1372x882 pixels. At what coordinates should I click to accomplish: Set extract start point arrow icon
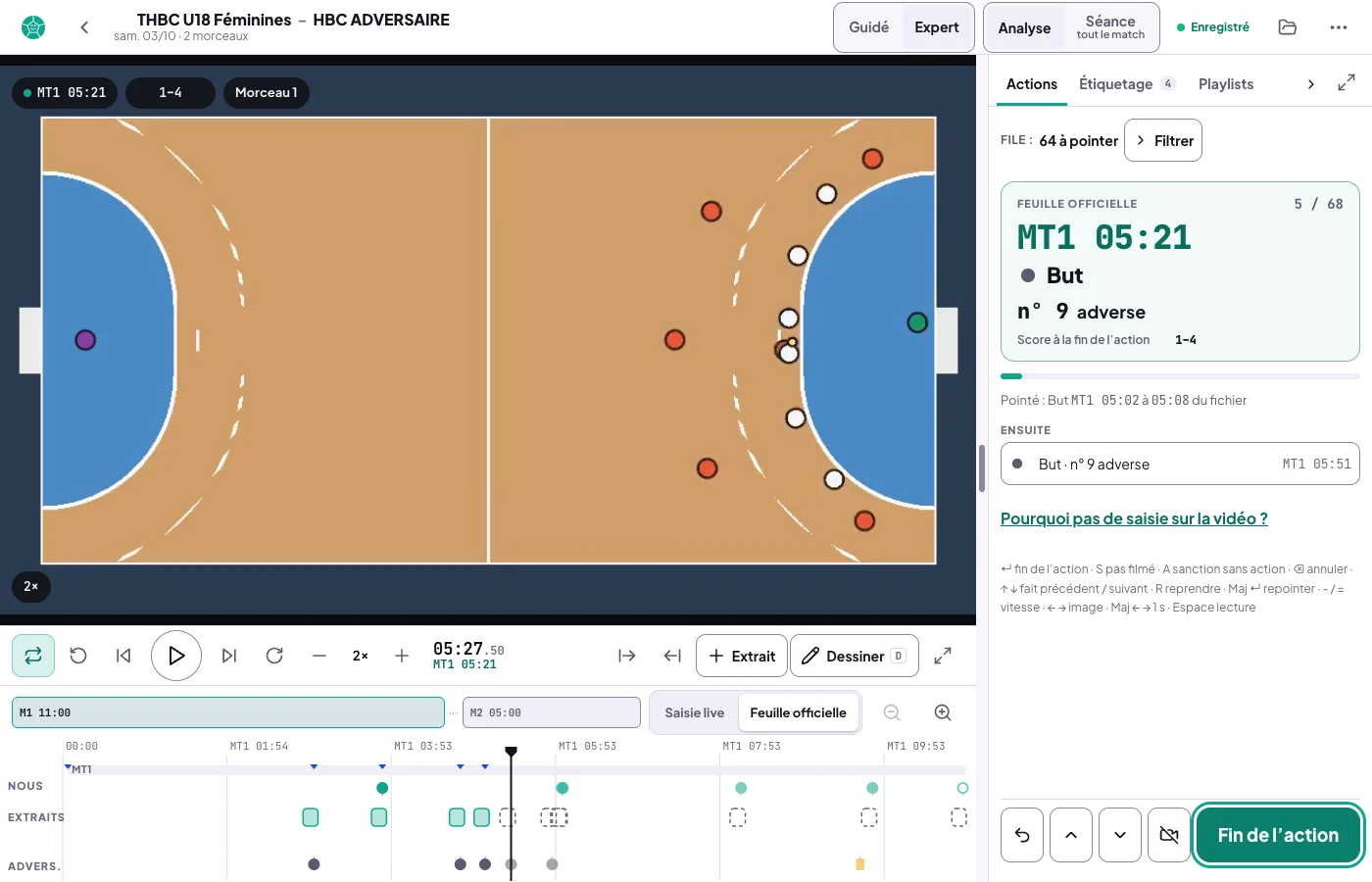click(627, 656)
